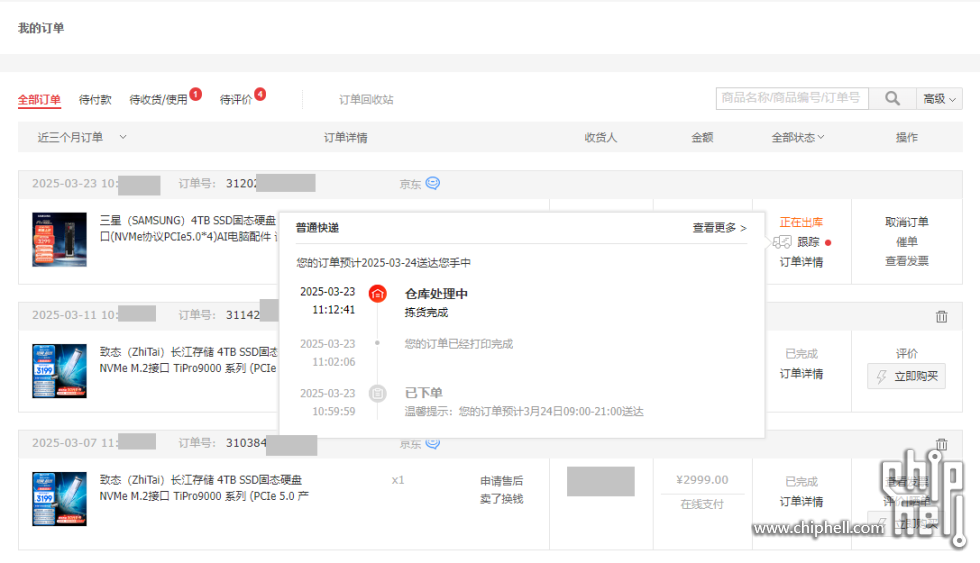Click the delivery truck tracking icon

pyautogui.click(x=782, y=242)
